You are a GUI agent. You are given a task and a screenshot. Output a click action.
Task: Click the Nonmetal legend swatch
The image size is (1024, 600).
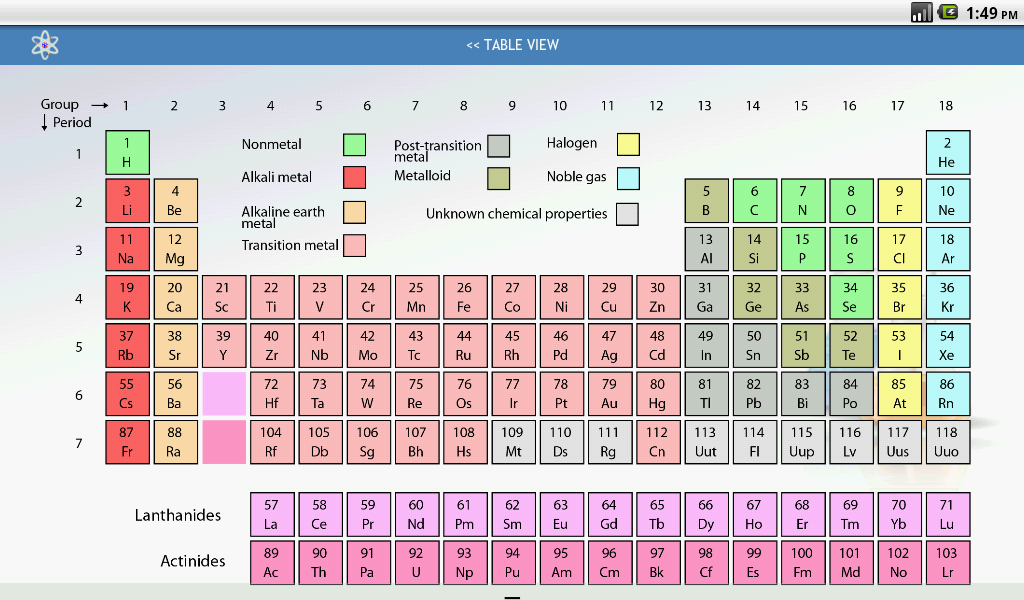[x=354, y=145]
